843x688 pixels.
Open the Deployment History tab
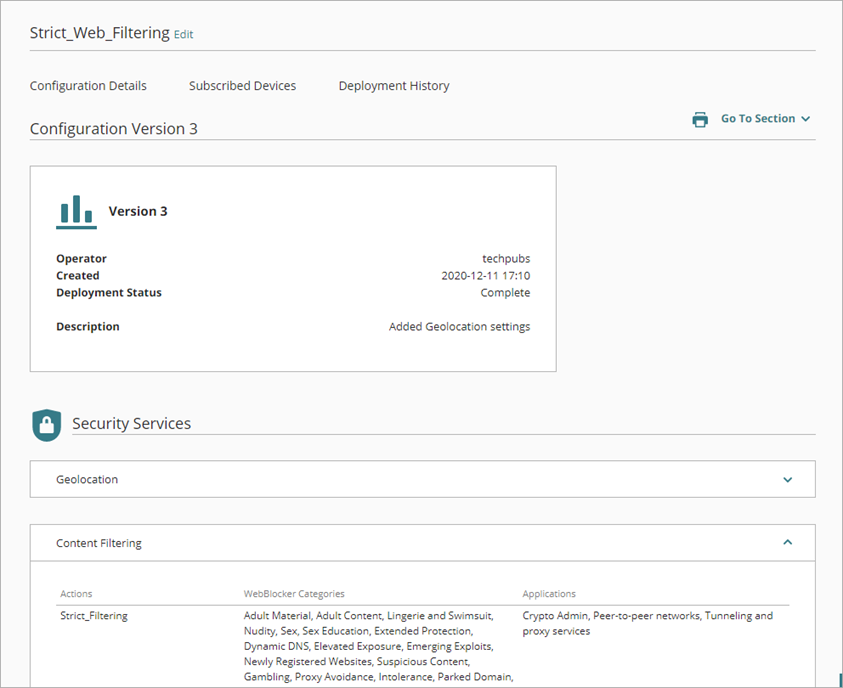pos(393,85)
